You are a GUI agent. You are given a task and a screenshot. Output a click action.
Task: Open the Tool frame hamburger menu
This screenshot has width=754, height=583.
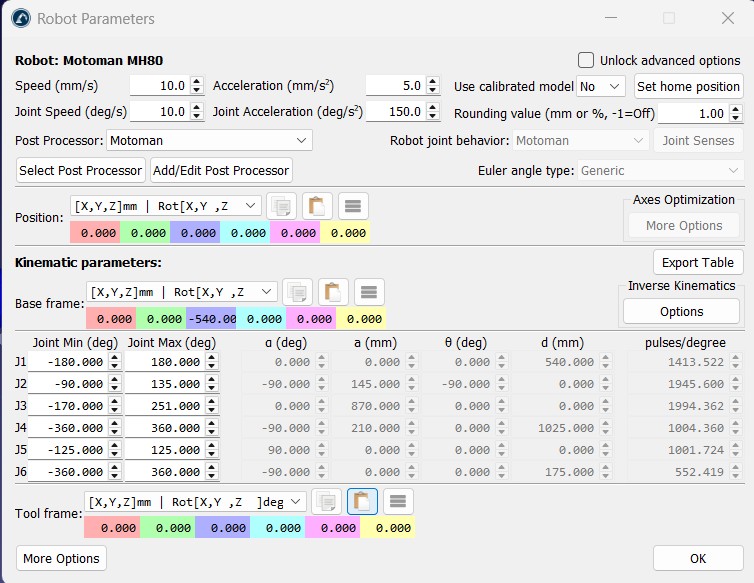(397, 501)
